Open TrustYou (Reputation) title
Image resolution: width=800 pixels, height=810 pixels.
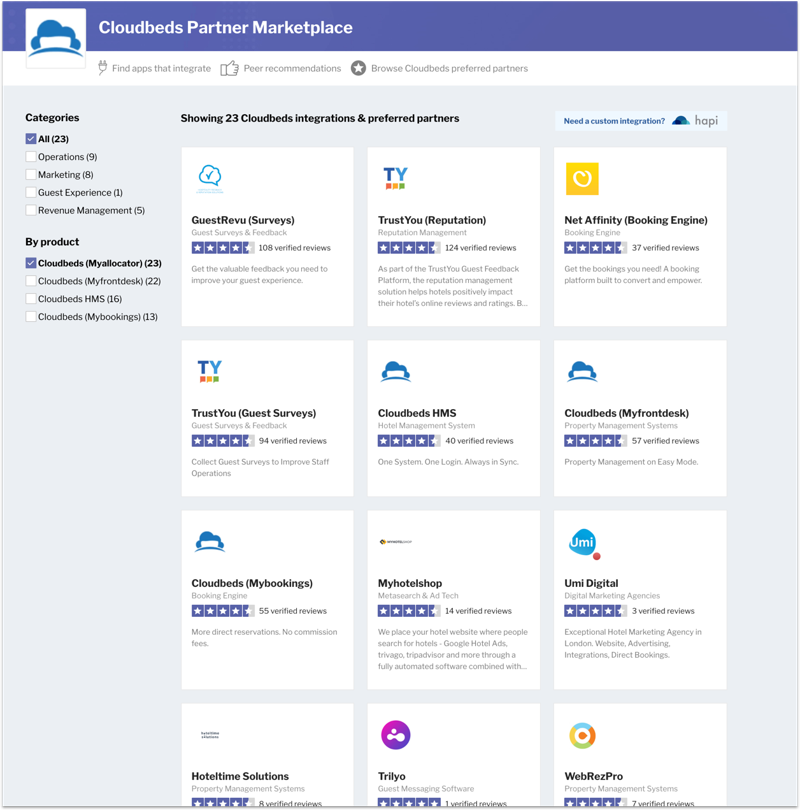(432, 220)
